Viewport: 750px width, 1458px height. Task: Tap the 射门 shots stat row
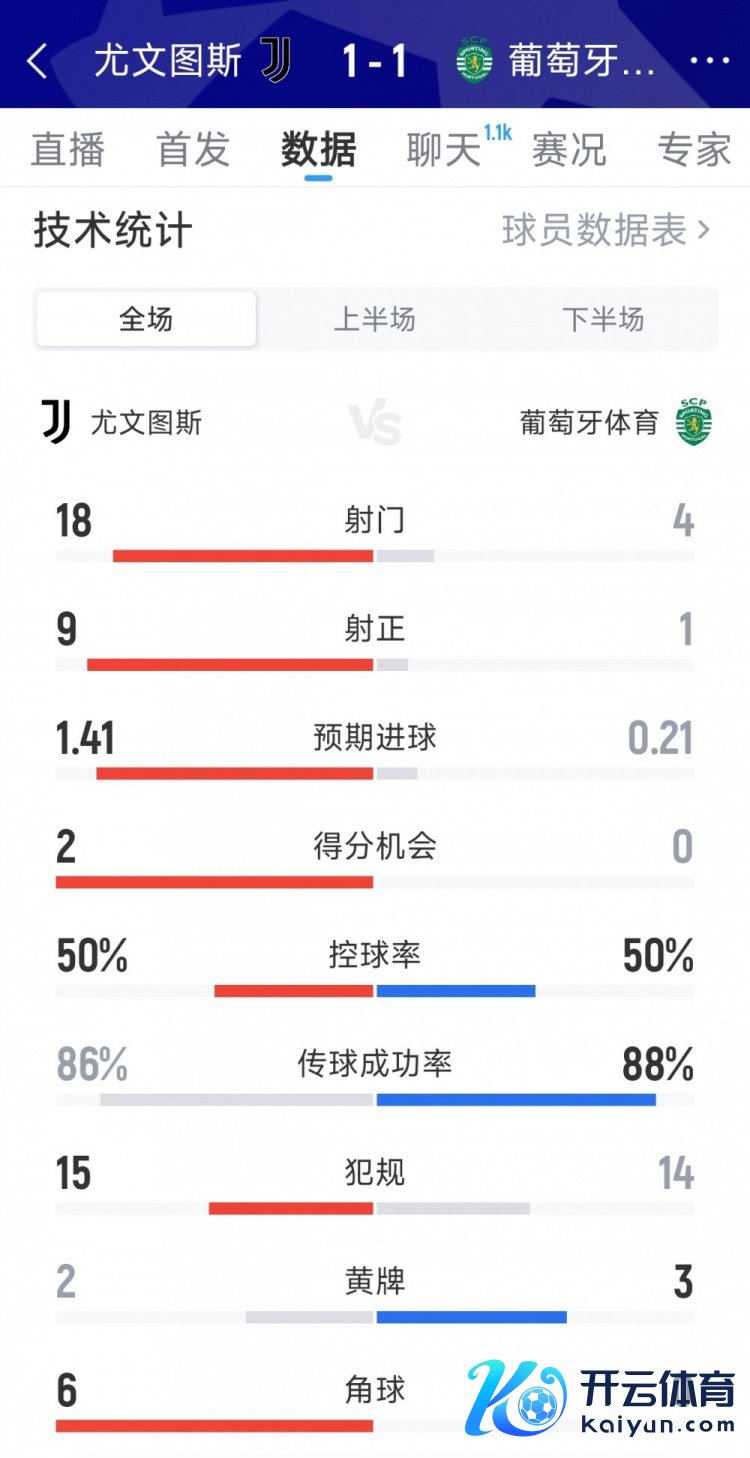pyautogui.click(x=375, y=521)
